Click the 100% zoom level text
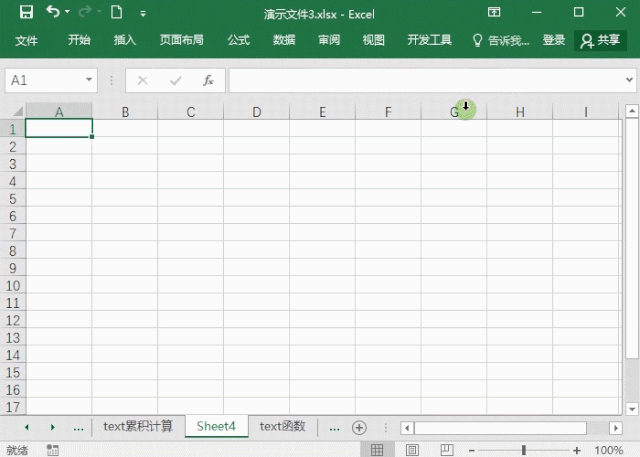 [x=609, y=450]
